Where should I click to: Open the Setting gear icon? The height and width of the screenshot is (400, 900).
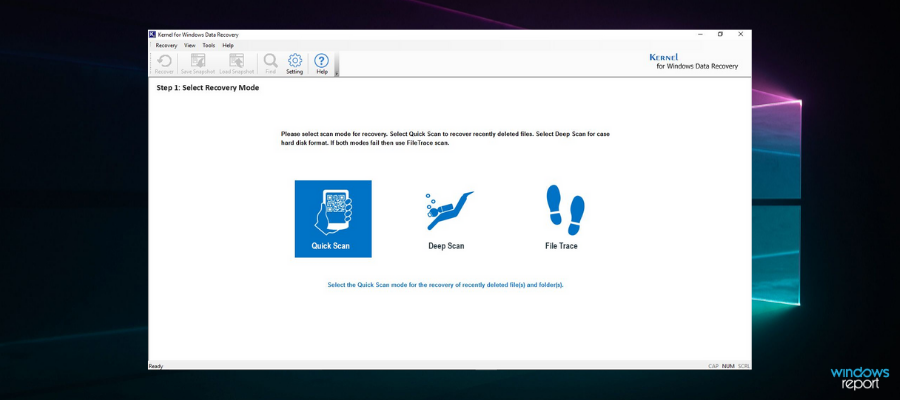[294, 64]
